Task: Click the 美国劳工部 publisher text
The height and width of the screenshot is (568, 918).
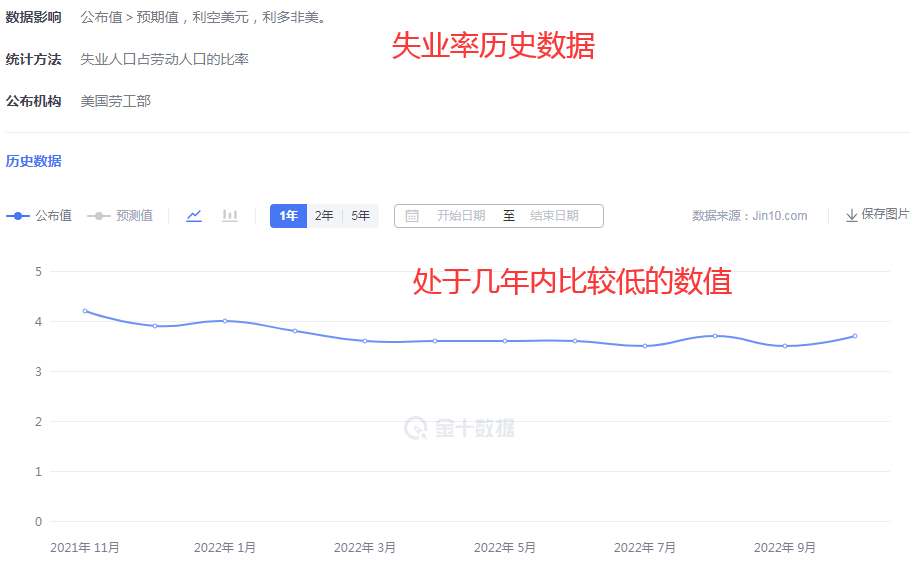Action: [x=115, y=101]
